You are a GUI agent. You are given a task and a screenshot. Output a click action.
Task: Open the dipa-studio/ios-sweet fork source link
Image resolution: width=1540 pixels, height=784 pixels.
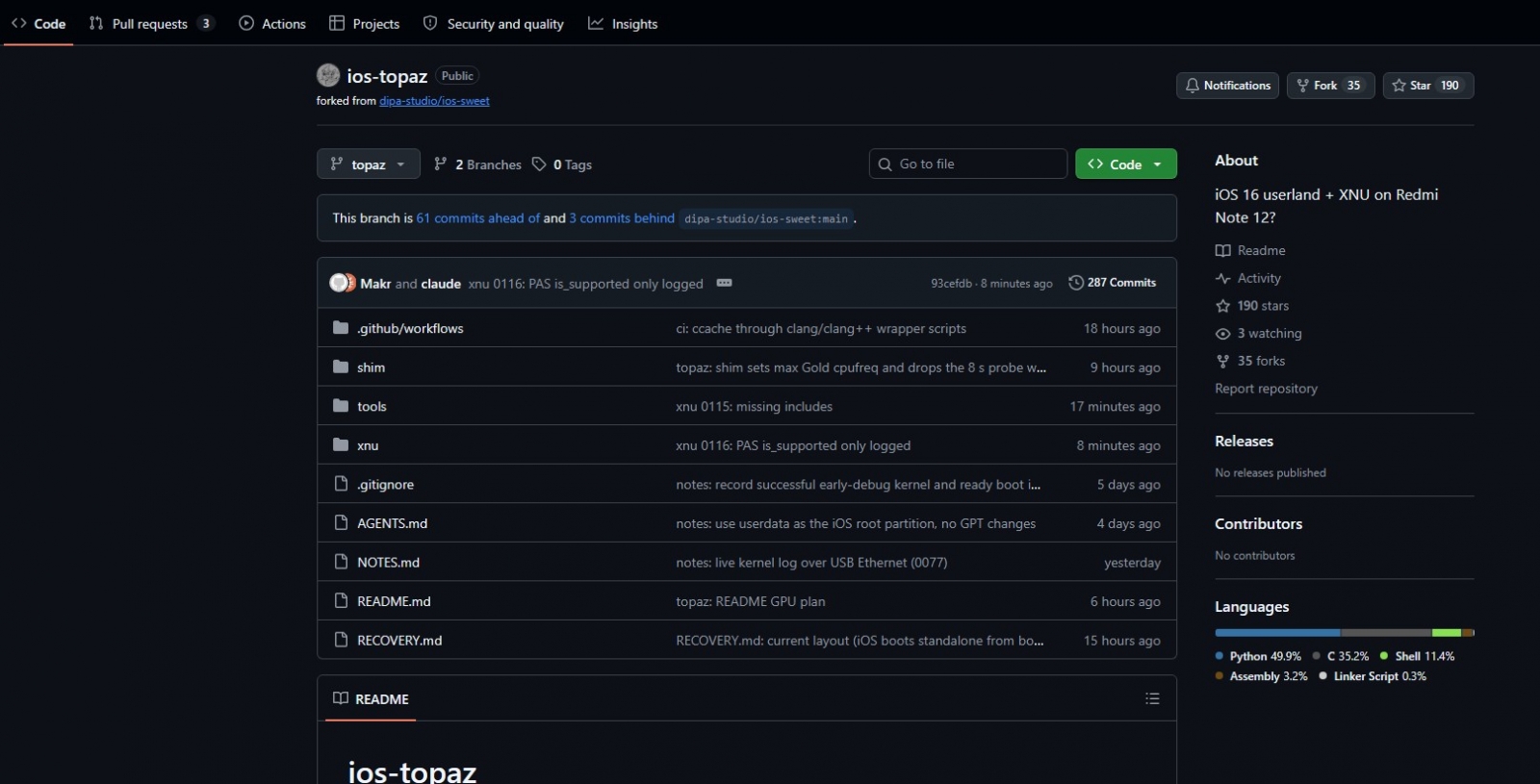coord(434,101)
